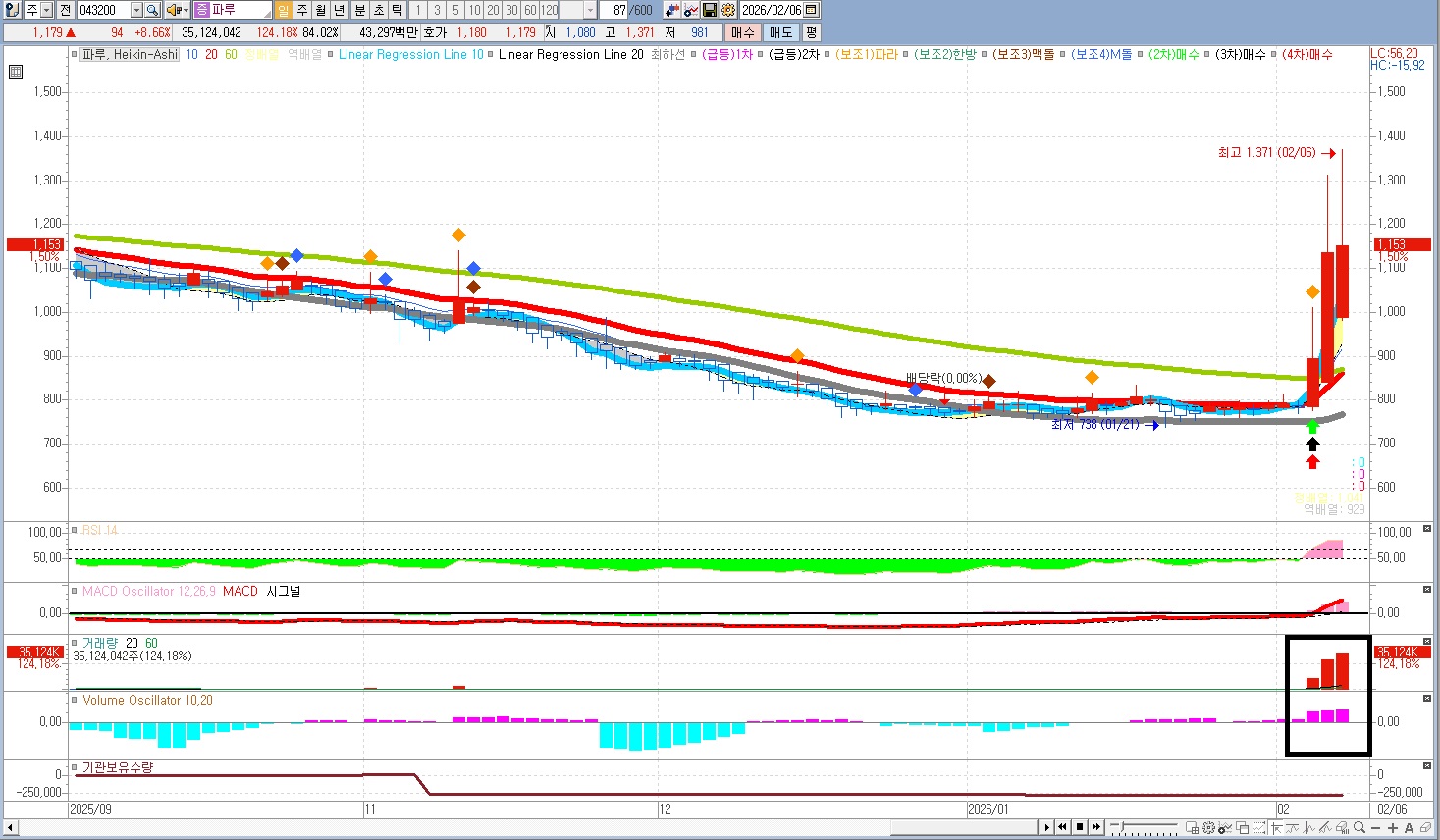Select the eraser tool
Screen dimensions: 1440x840
click(x=1425, y=827)
